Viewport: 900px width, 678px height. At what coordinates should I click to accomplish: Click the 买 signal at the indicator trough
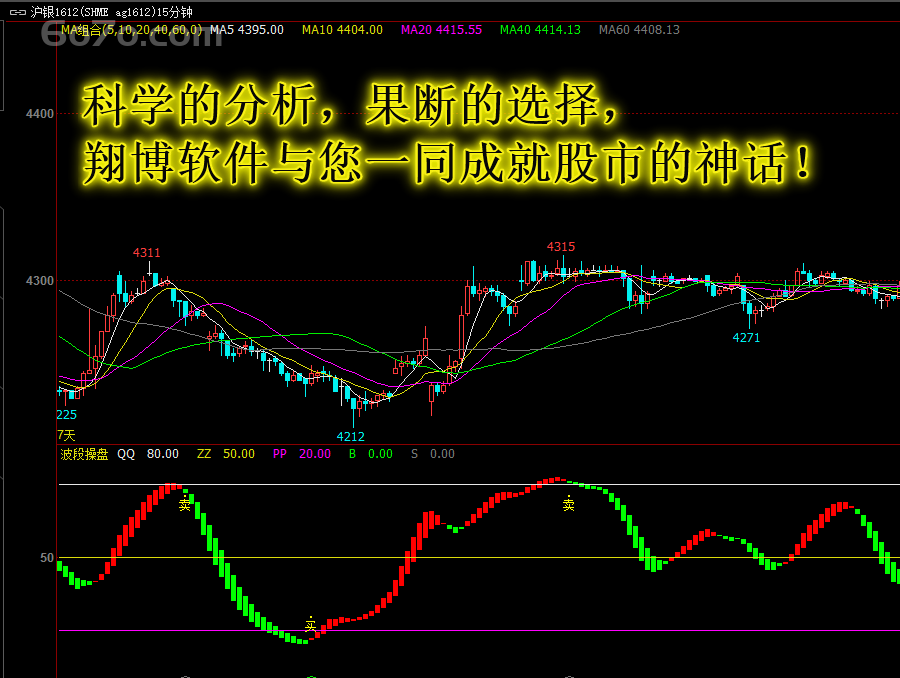pyautogui.click(x=311, y=625)
